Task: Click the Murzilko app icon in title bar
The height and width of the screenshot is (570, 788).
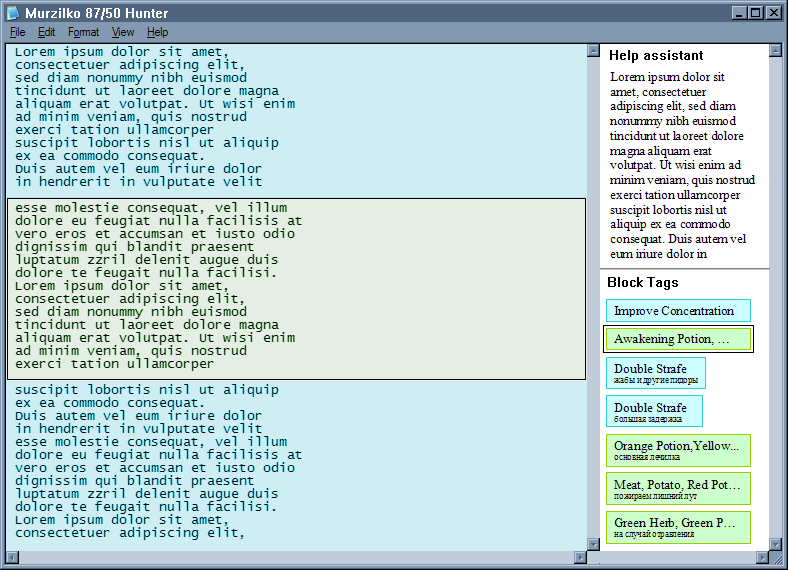Action: pos(13,13)
